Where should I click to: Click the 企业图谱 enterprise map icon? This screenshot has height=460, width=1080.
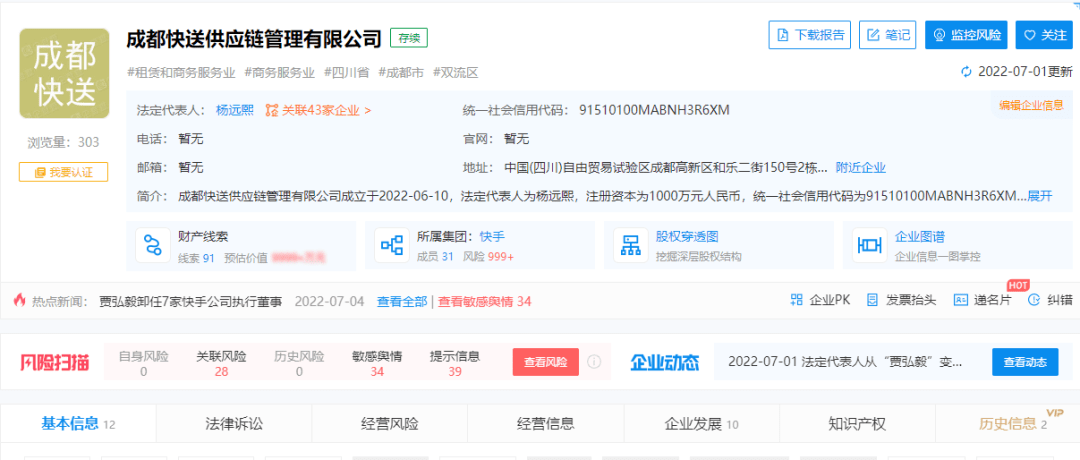(x=869, y=246)
